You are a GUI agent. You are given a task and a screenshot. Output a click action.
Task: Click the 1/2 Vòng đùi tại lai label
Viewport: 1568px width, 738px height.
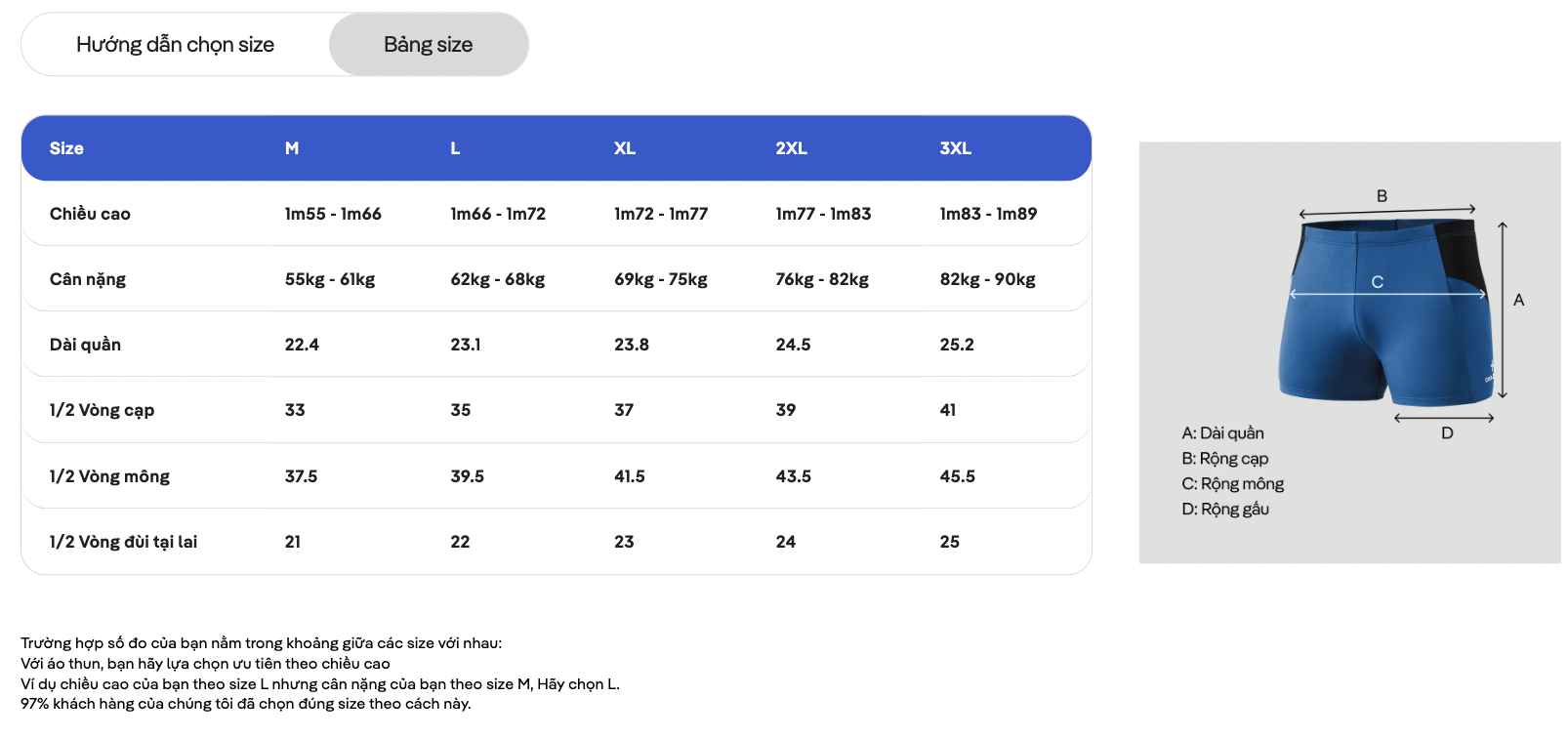click(123, 542)
